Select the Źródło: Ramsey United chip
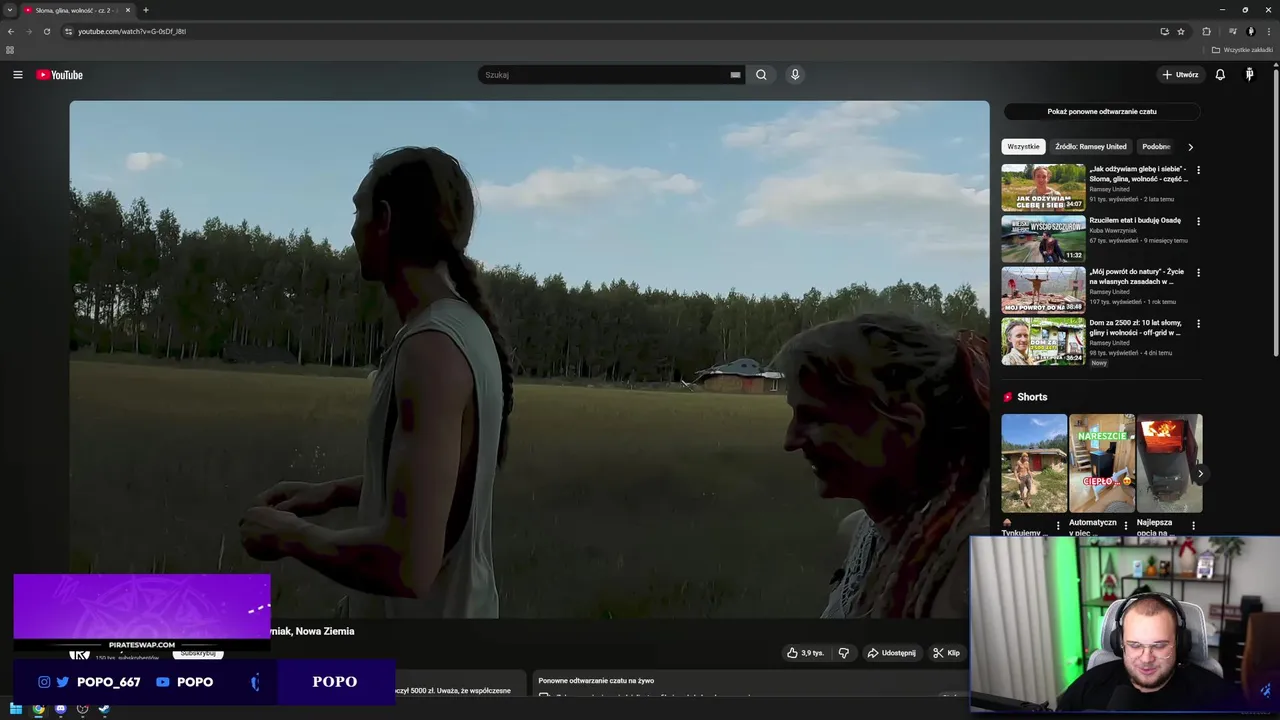1280x720 pixels. coord(1091,147)
